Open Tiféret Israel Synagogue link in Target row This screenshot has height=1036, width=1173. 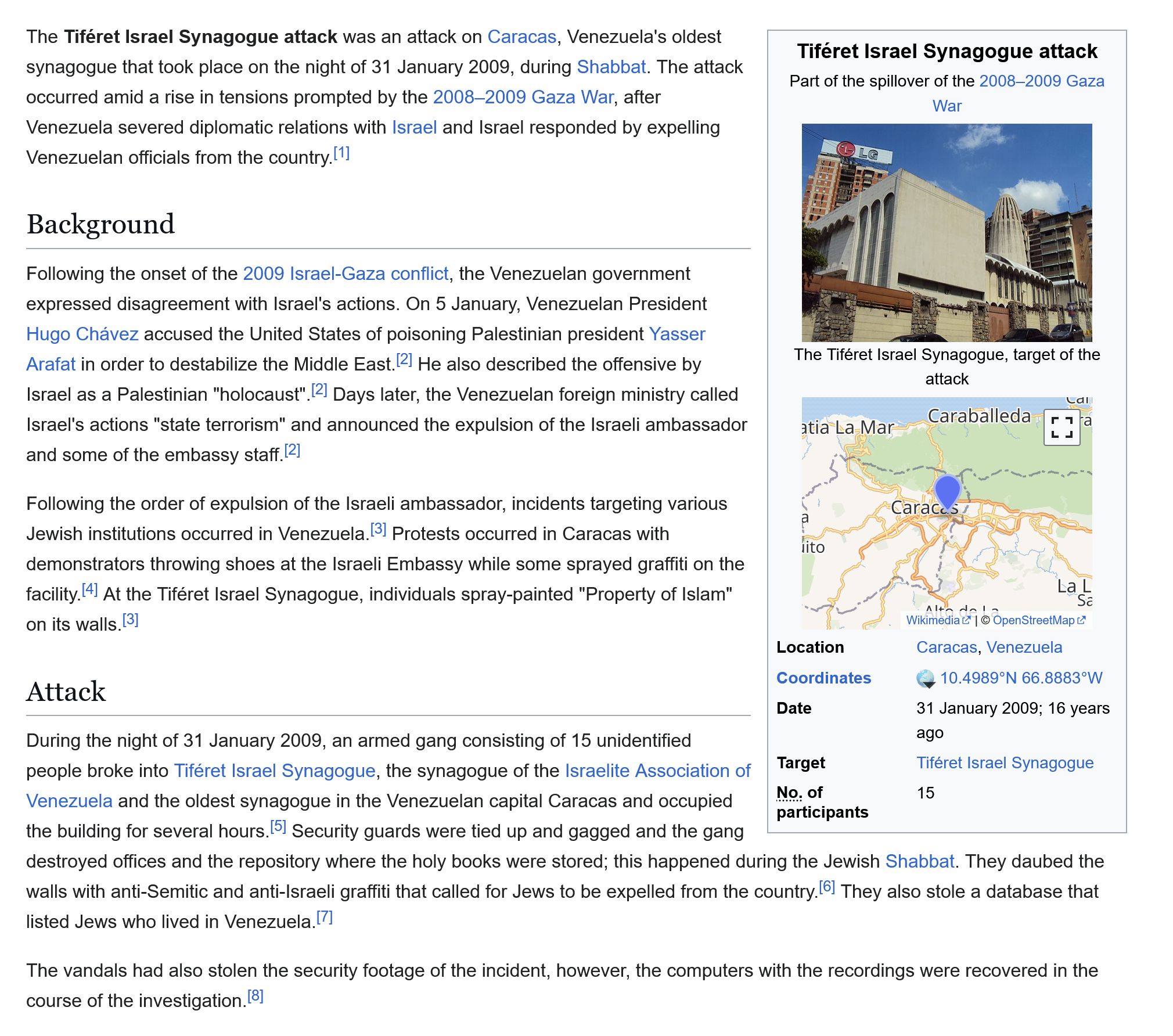[x=1005, y=762]
